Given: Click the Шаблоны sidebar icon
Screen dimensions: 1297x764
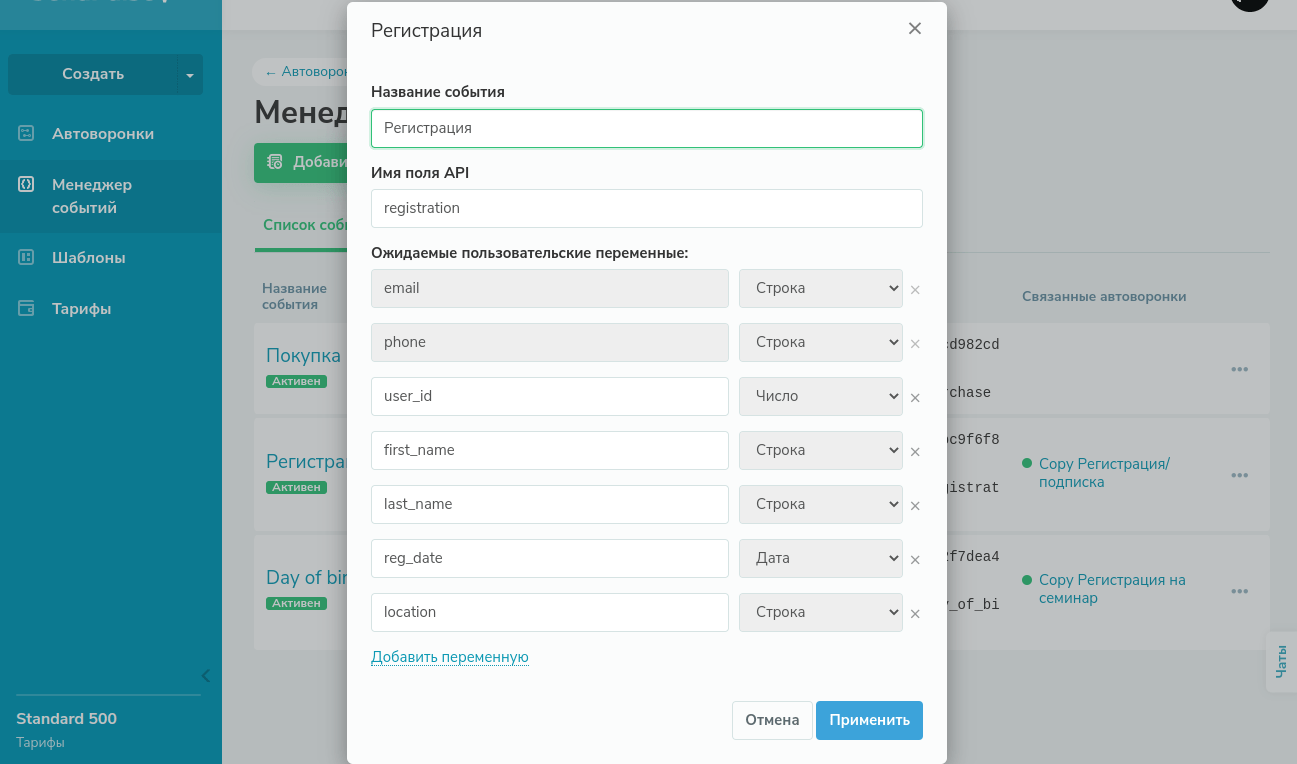Looking at the screenshot, I should pos(27,257).
